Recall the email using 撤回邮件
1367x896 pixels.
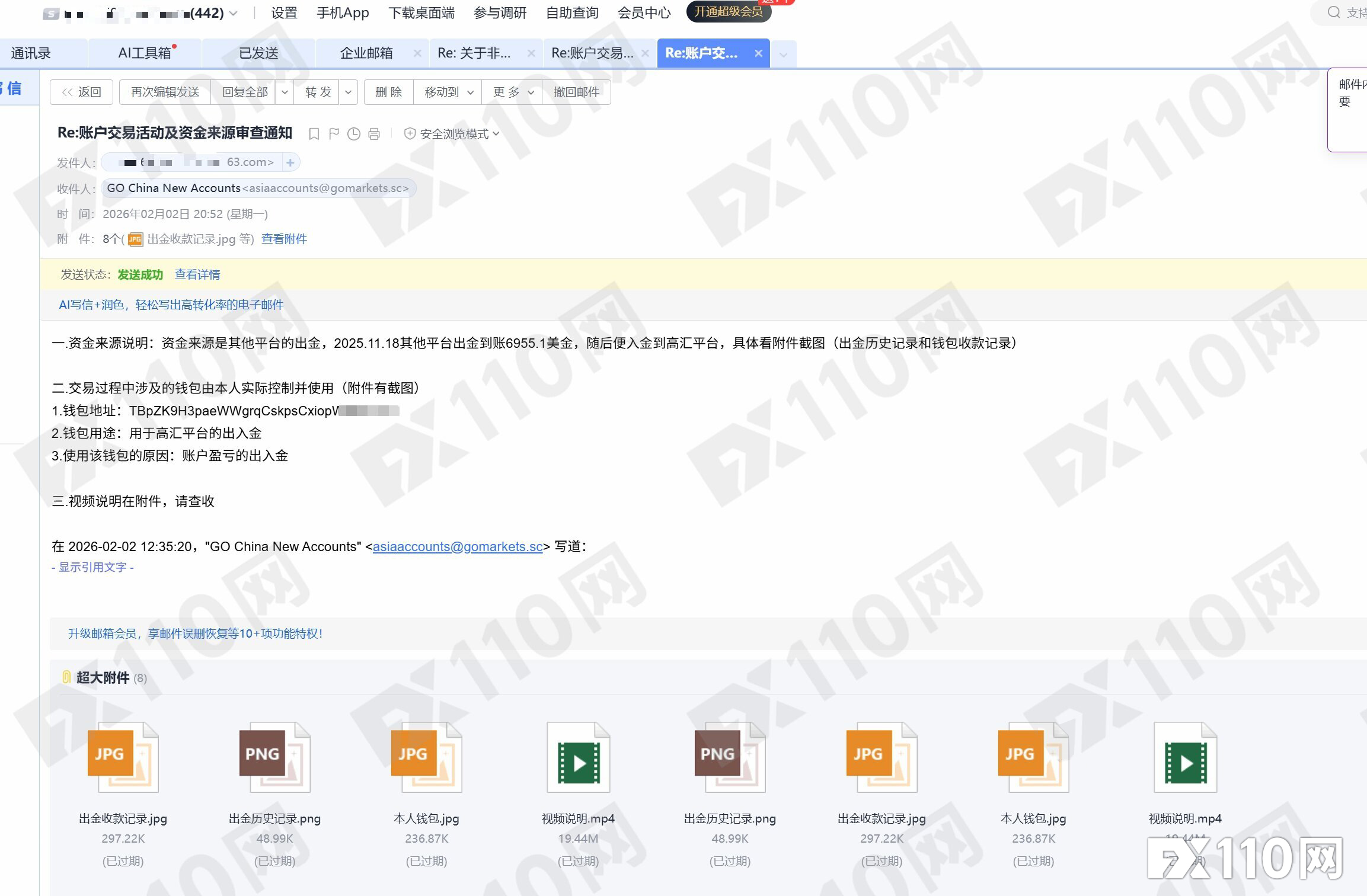coord(576,92)
